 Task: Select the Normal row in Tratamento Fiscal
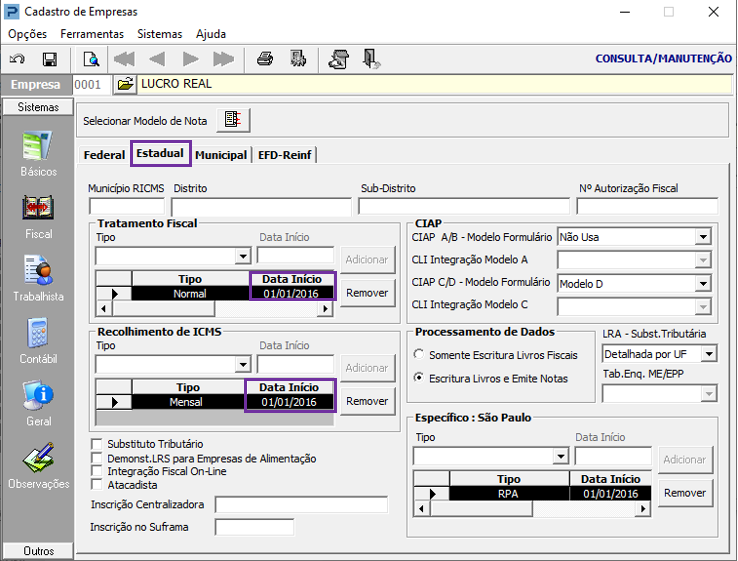point(215,294)
